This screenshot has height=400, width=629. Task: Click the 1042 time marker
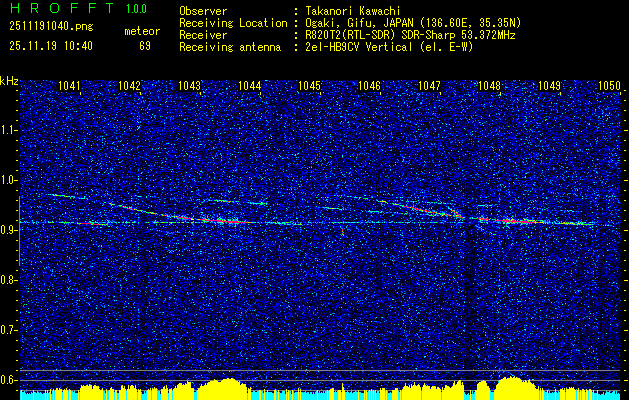[x=130, y=85]
